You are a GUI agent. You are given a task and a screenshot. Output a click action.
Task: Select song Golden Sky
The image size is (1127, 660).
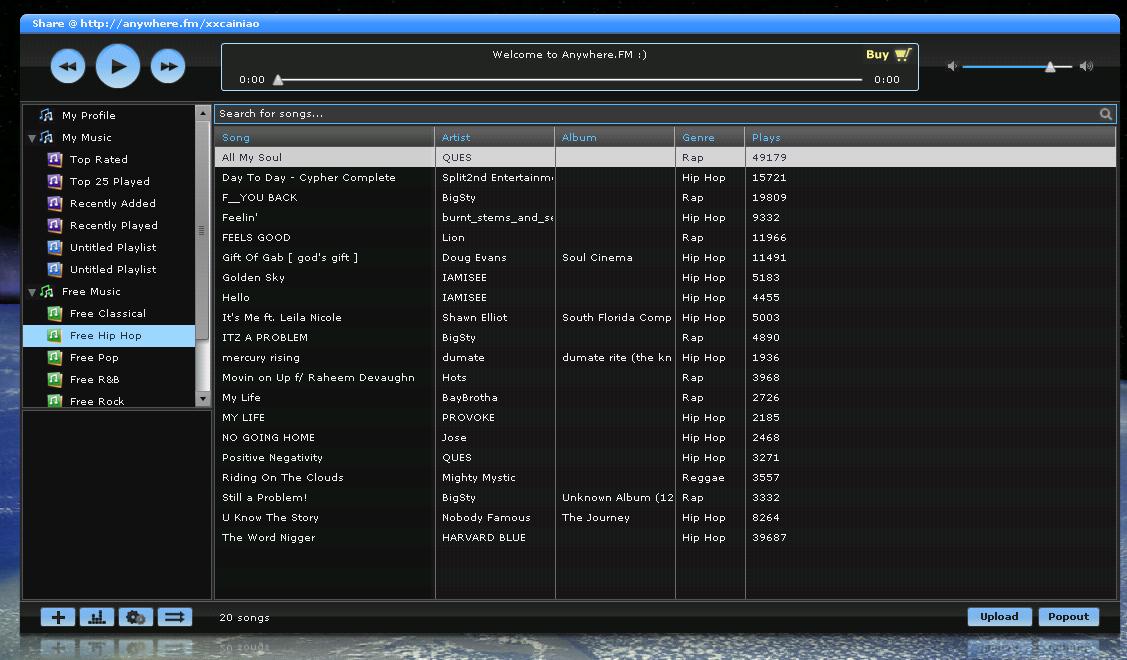[665, 278]
